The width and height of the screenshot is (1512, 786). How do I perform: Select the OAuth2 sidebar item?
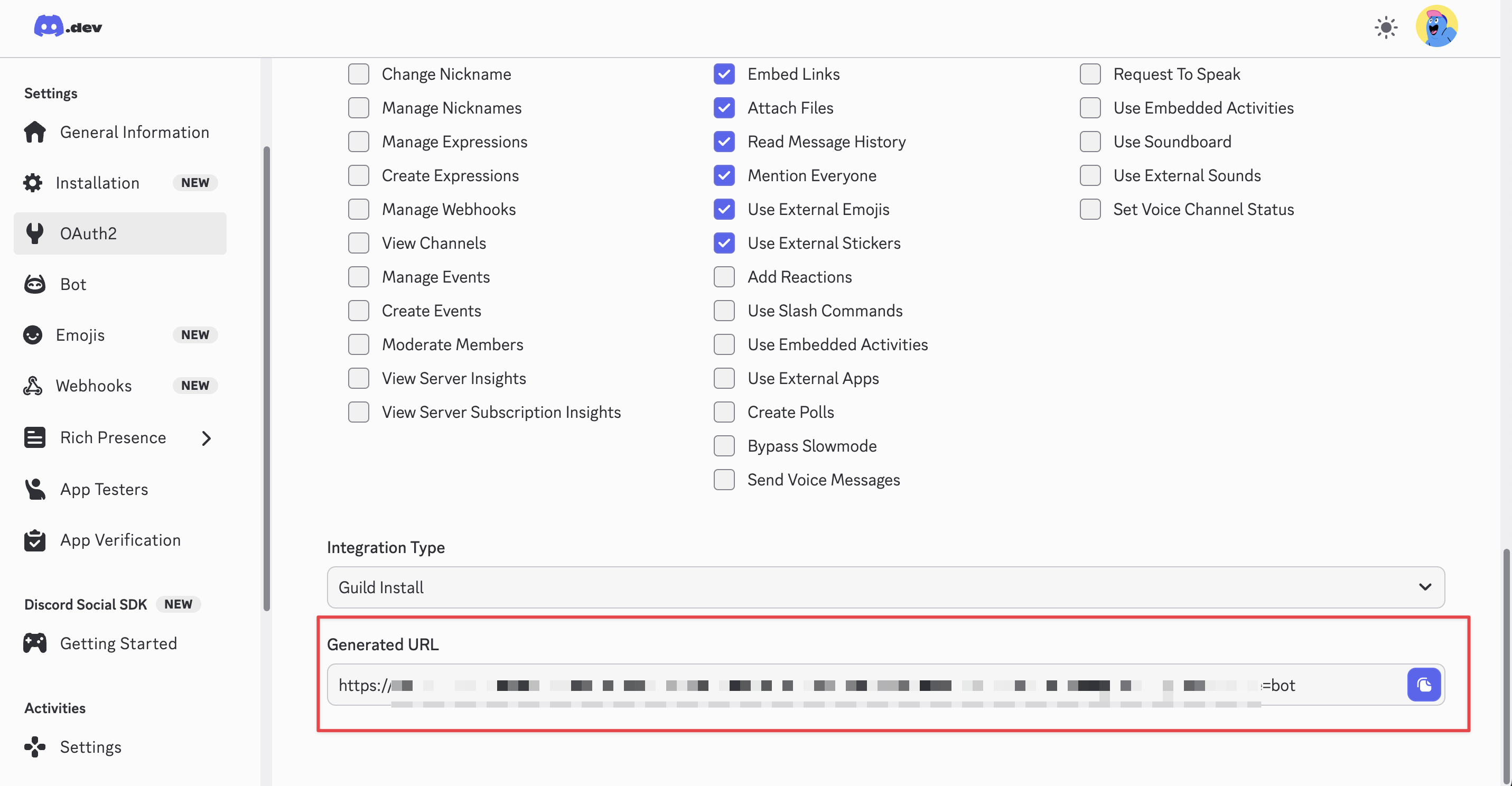120,233
